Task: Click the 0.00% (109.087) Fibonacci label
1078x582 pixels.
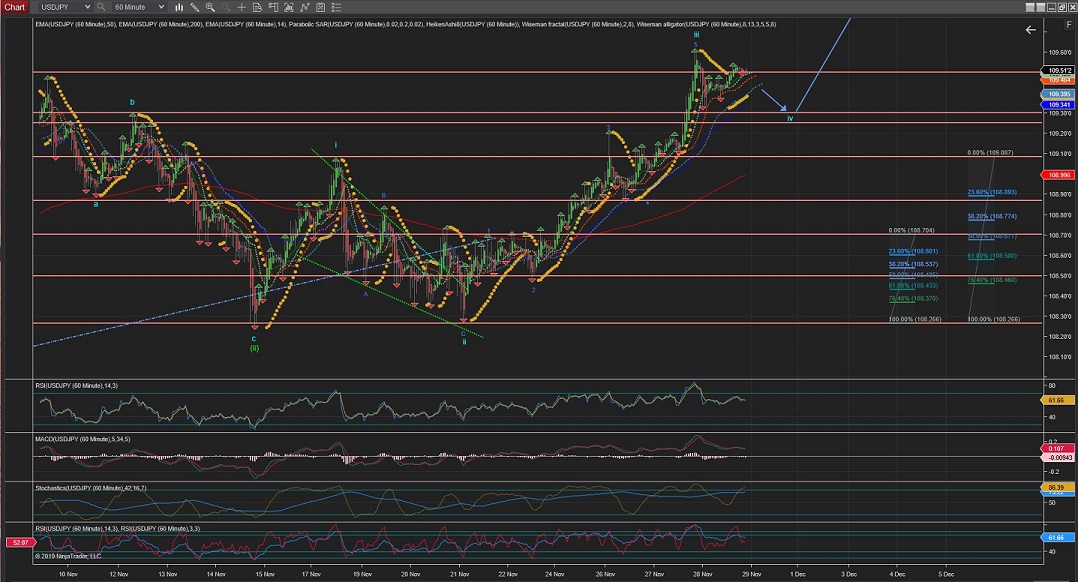Action: [989, 153]
